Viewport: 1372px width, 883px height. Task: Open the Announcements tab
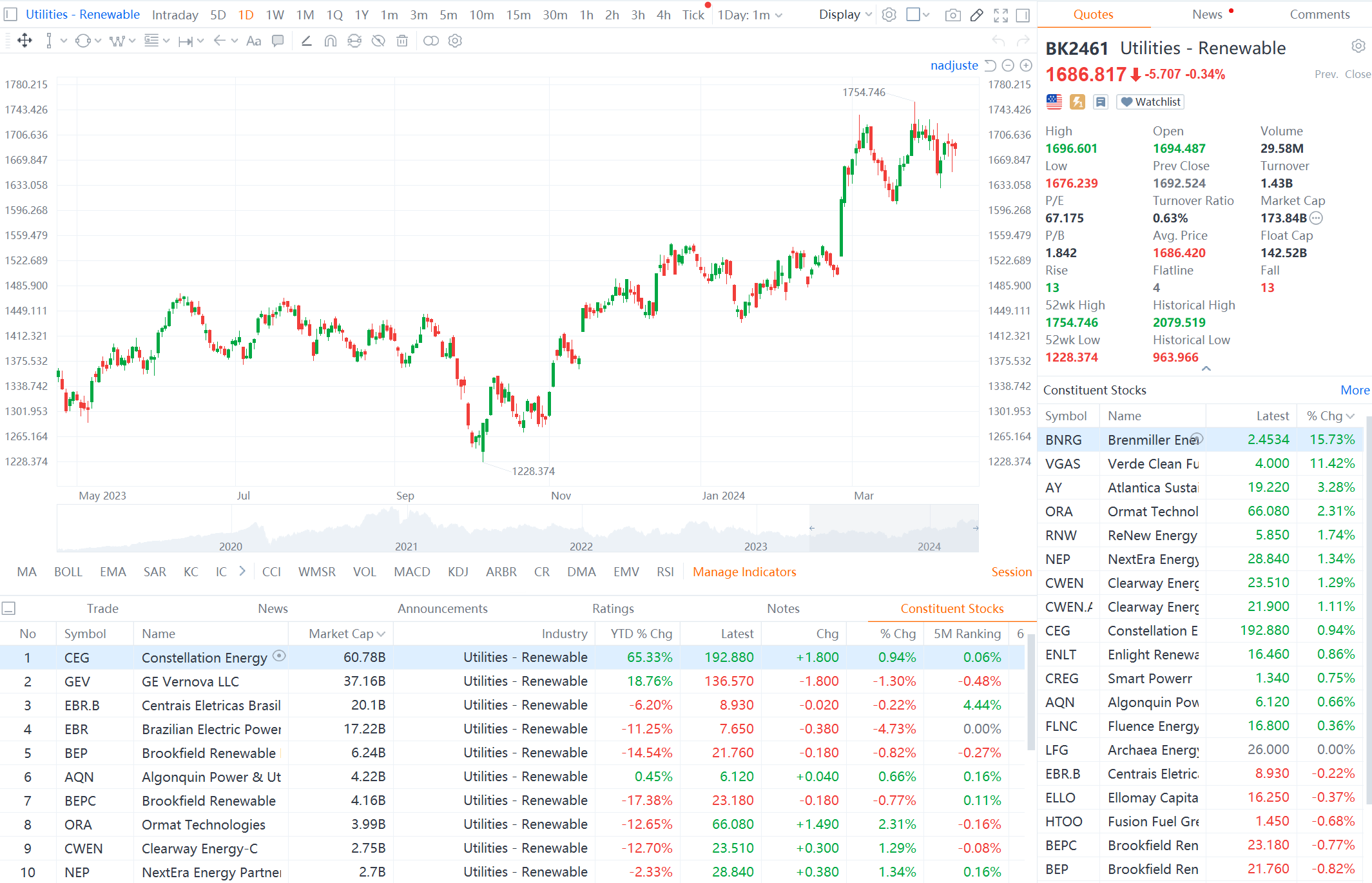click(x=443, y=608)
